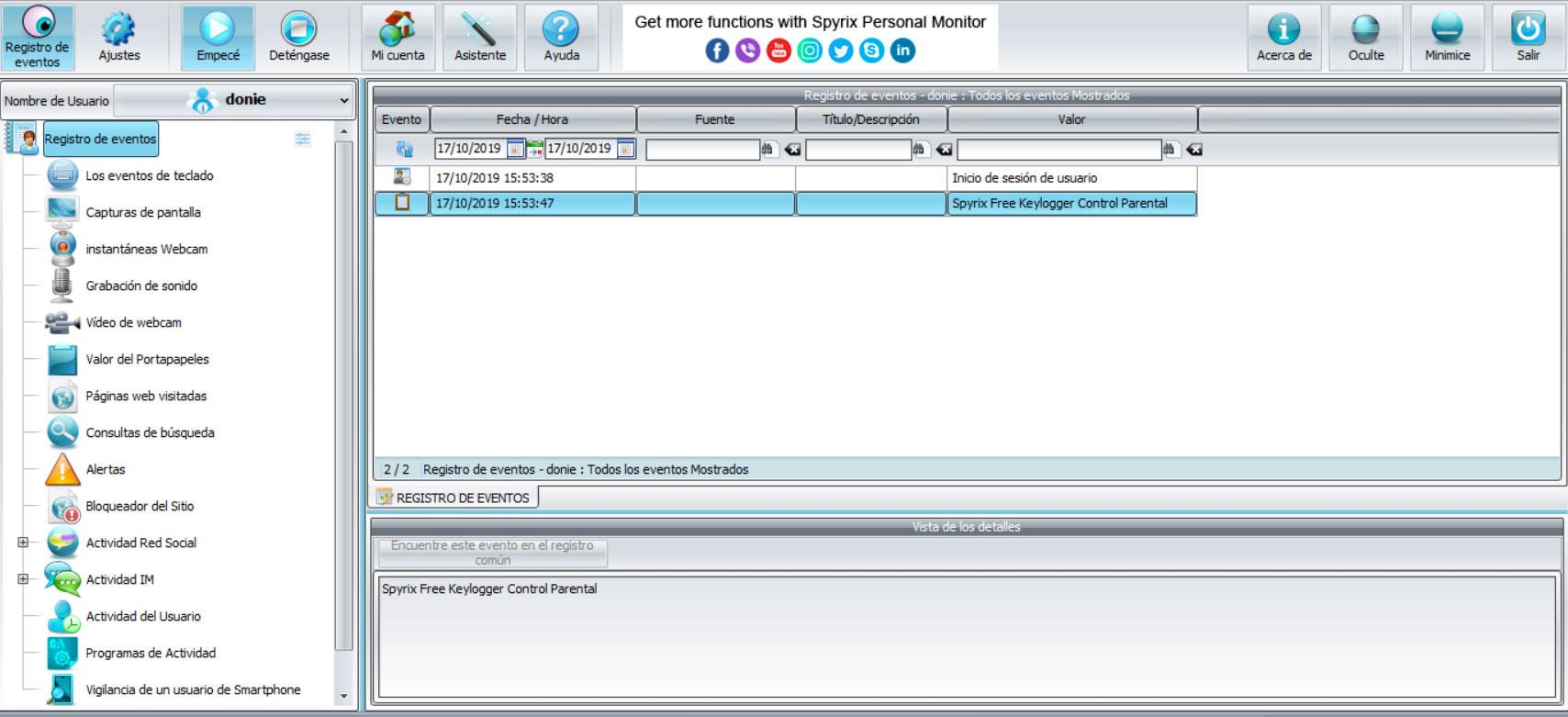
Task: Select Los eventos de teclado item
Action: pyautogui.click(x=149, y=175)
